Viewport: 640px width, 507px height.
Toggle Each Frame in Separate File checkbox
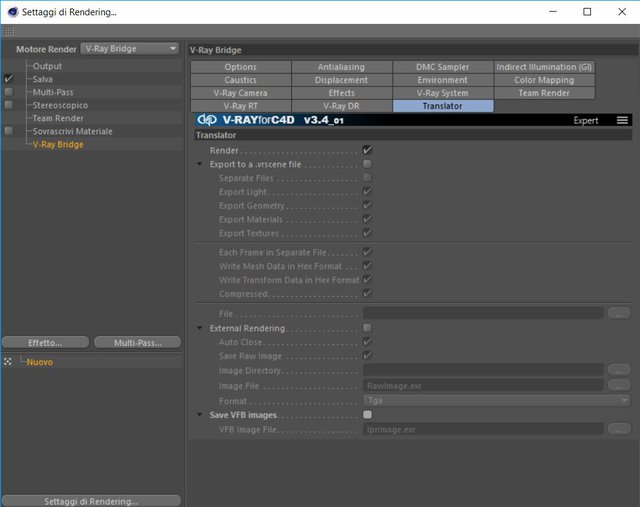point(367,252)
